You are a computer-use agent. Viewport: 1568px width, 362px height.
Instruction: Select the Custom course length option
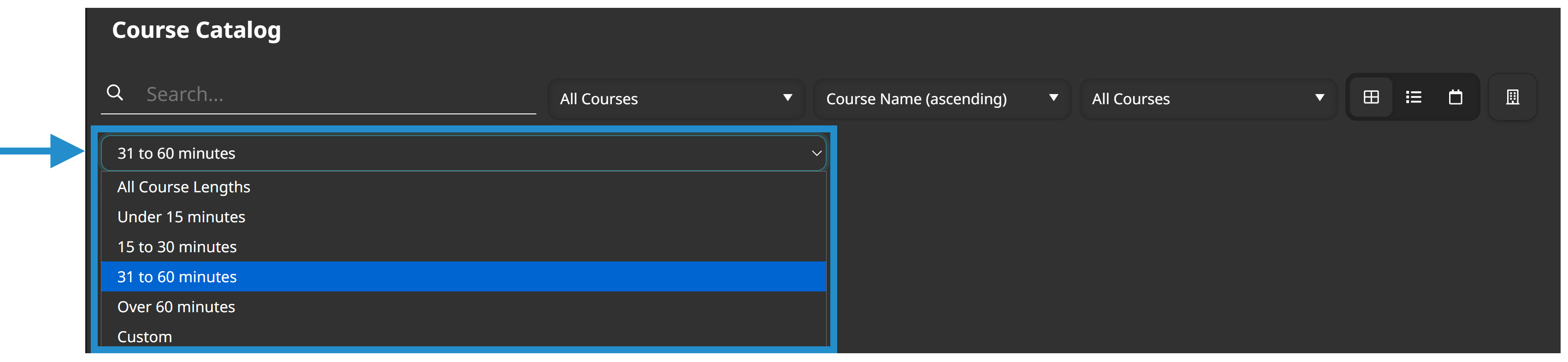click(145, 336)
